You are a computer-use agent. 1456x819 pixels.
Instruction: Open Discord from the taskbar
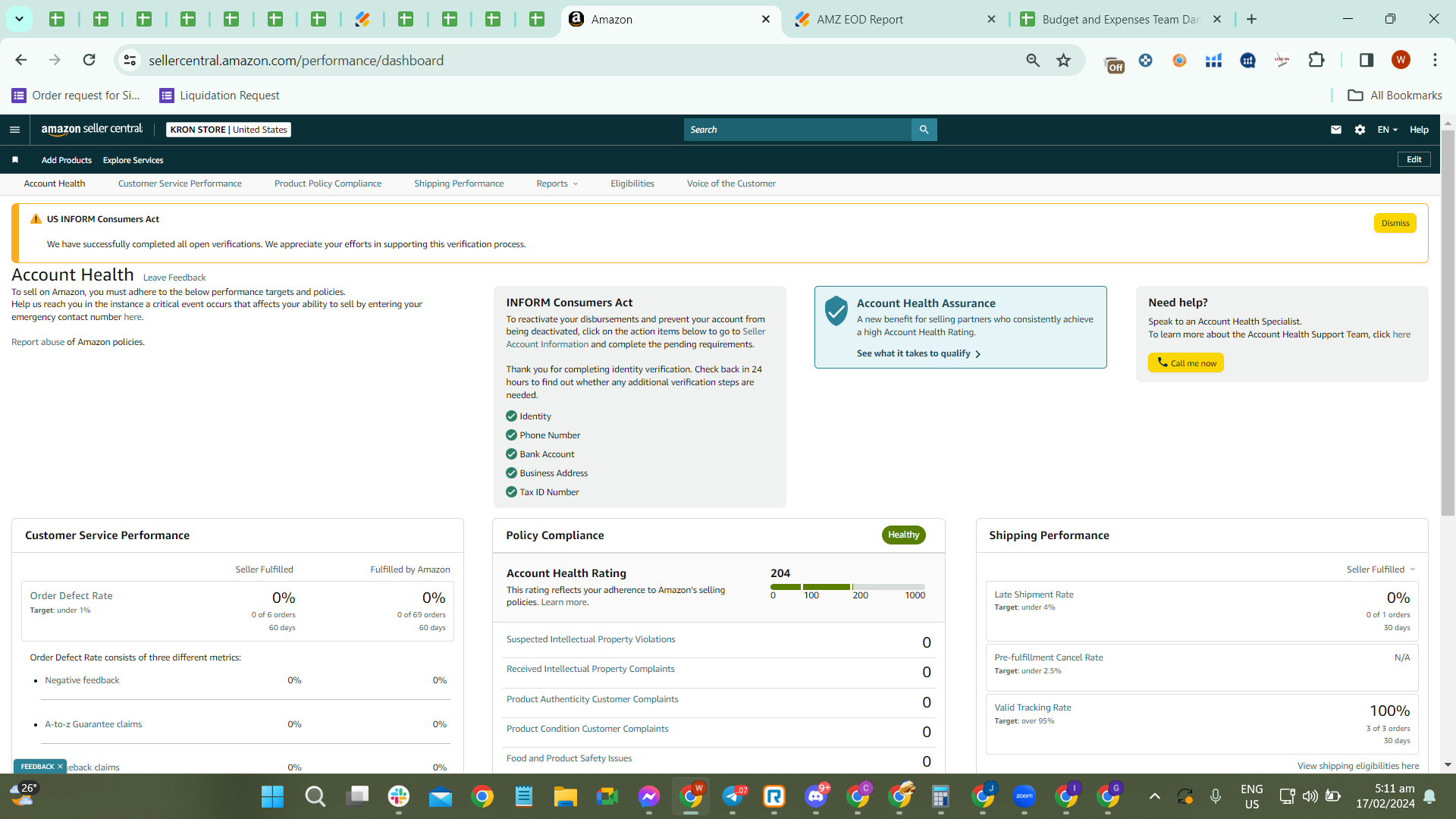click(x=817, y=796)
